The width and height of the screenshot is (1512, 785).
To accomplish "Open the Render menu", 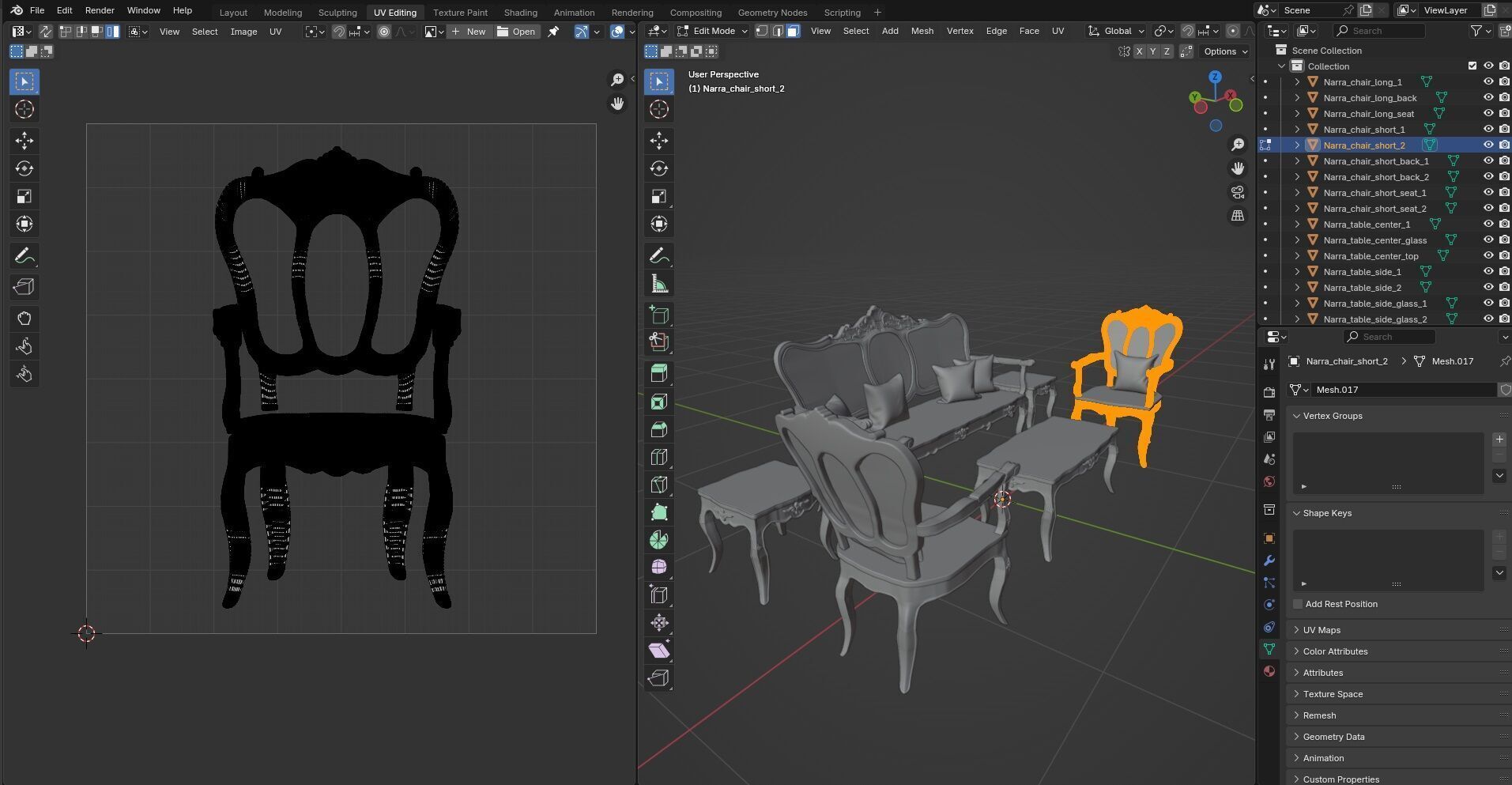I will [100, 10].
